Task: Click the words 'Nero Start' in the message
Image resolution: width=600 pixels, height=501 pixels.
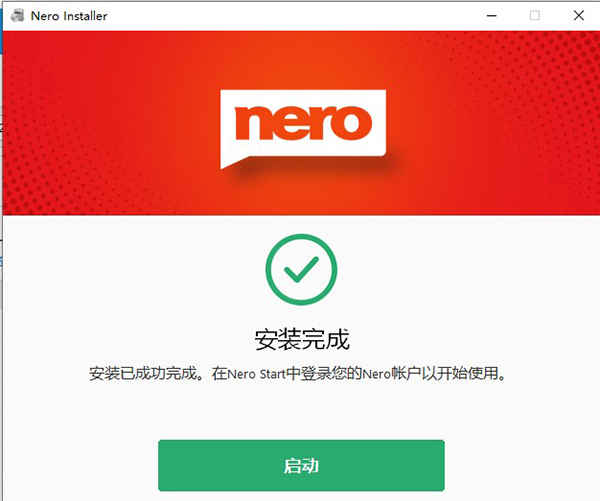Action: coord(256,374)
